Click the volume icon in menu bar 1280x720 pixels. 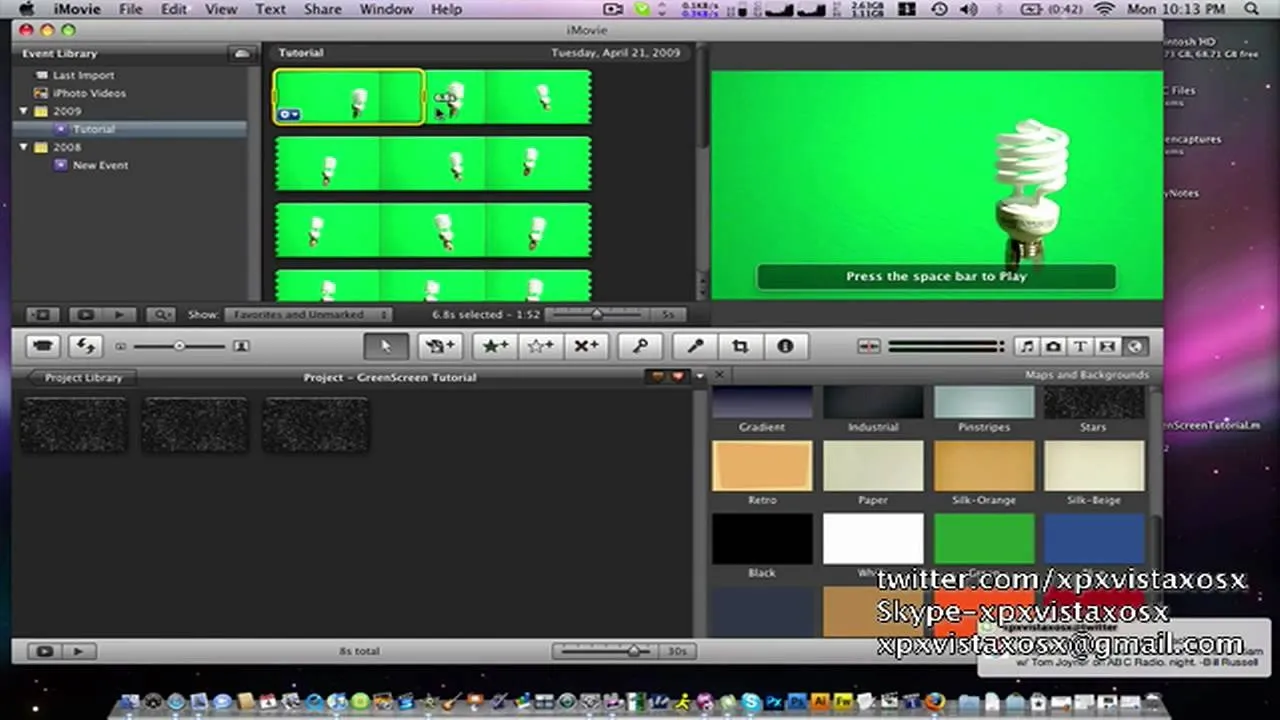pos(968,9)
